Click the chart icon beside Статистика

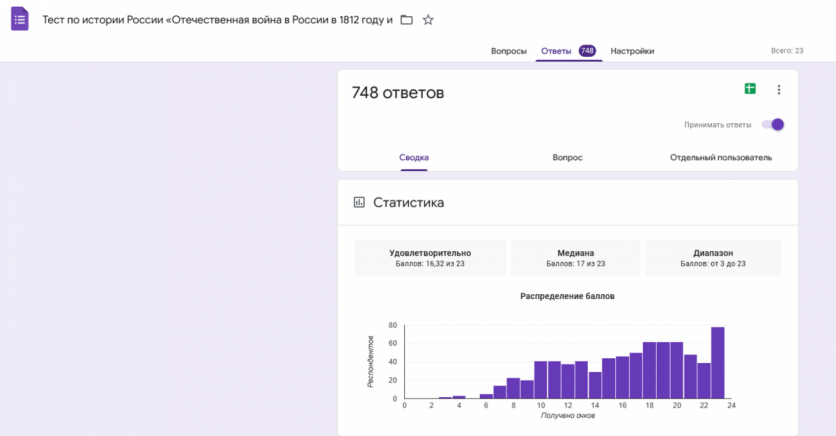pyautogui.click(x=359, y=202)
